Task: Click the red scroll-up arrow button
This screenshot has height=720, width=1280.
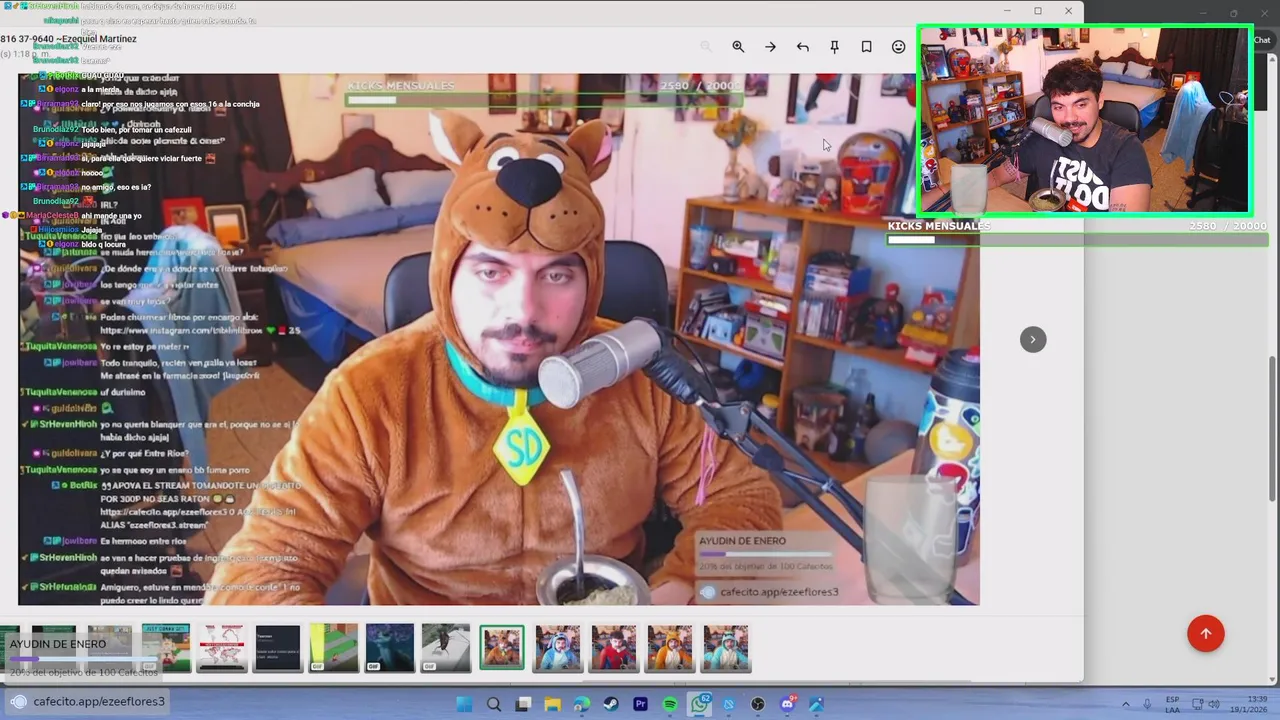Action: (1205, 633)
